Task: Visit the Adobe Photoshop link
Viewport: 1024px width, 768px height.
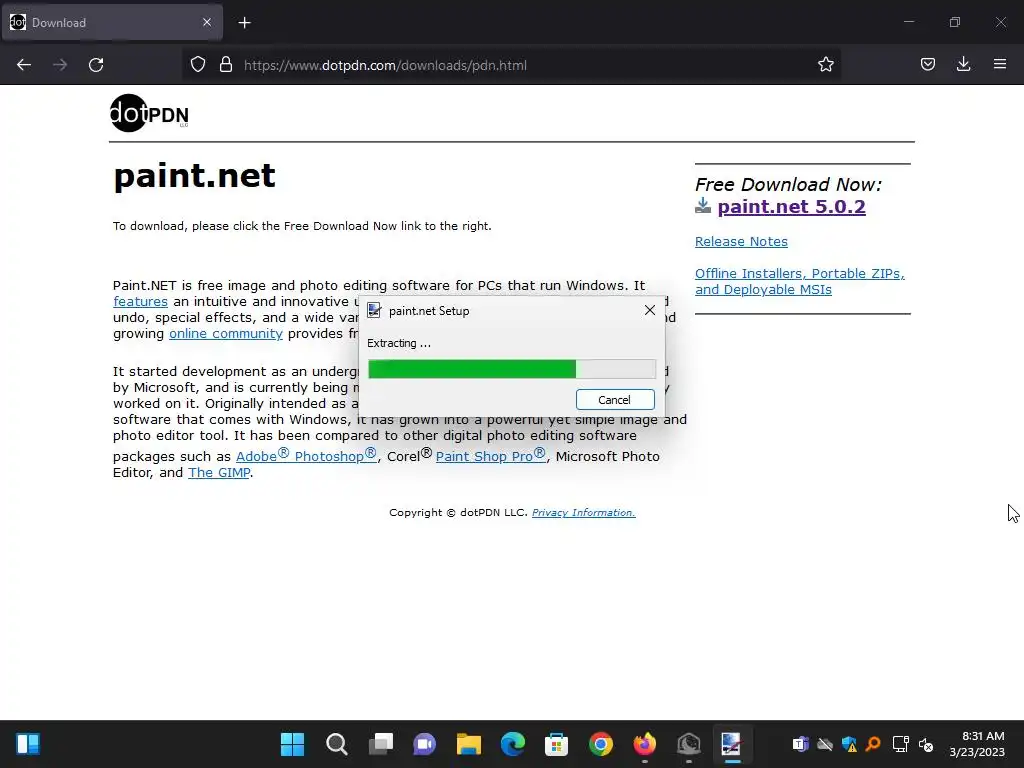Action: [306, 455]
